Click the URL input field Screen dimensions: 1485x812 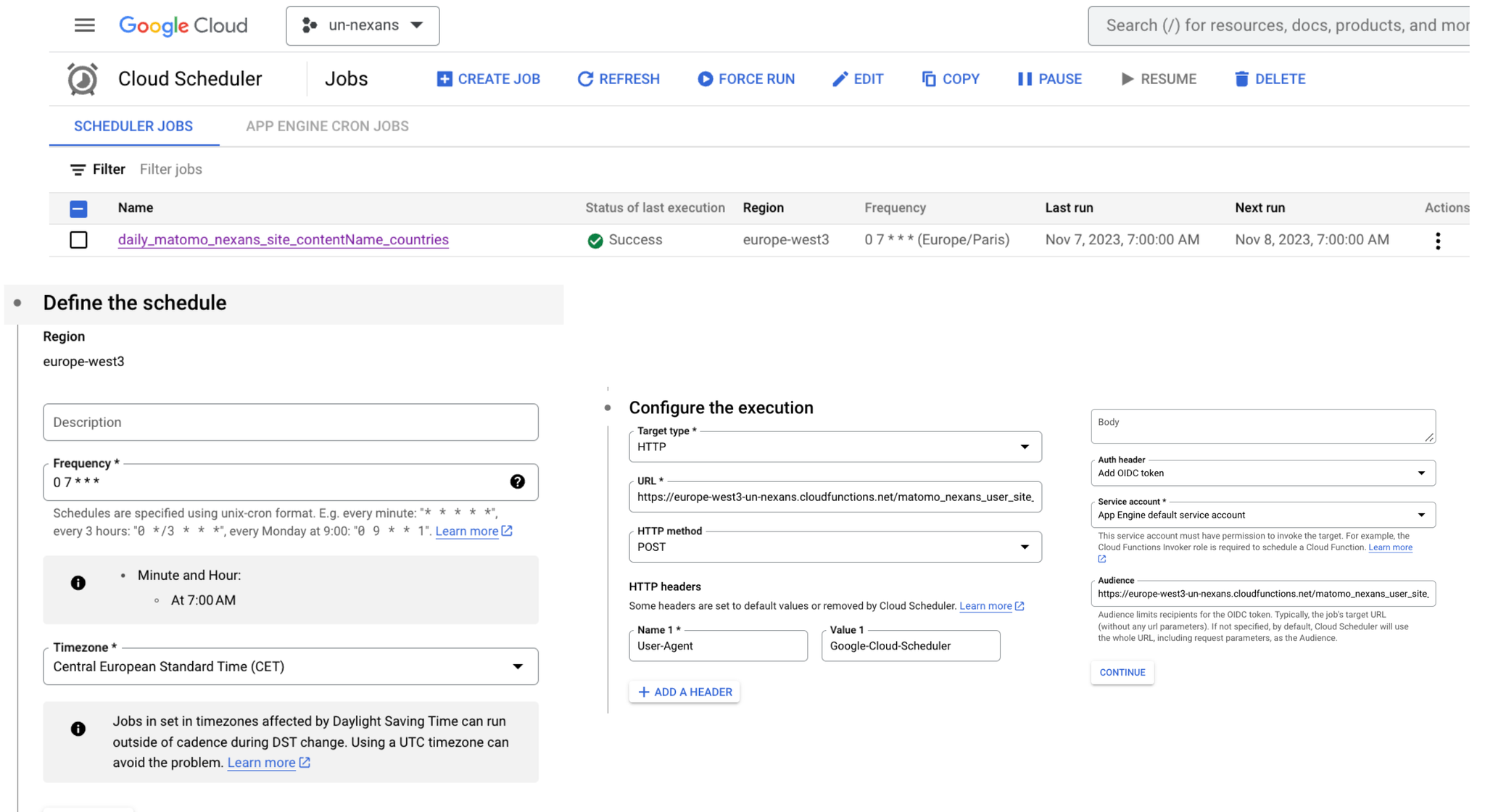[x=835, y=497]
